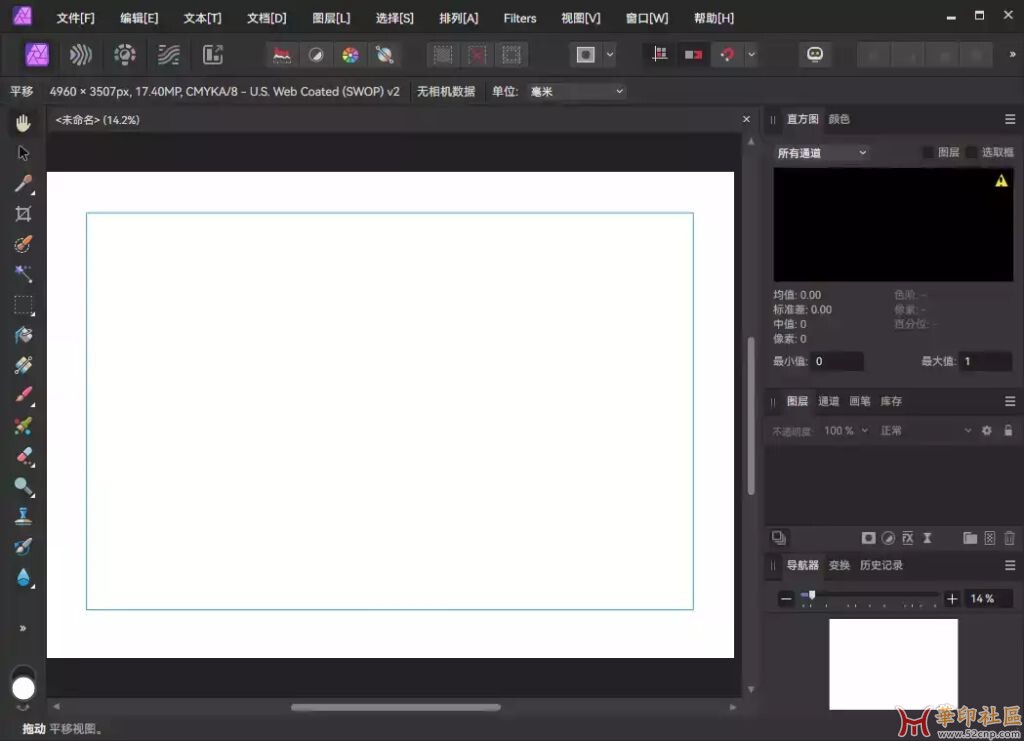Open the Filters menu

(520, 18)
